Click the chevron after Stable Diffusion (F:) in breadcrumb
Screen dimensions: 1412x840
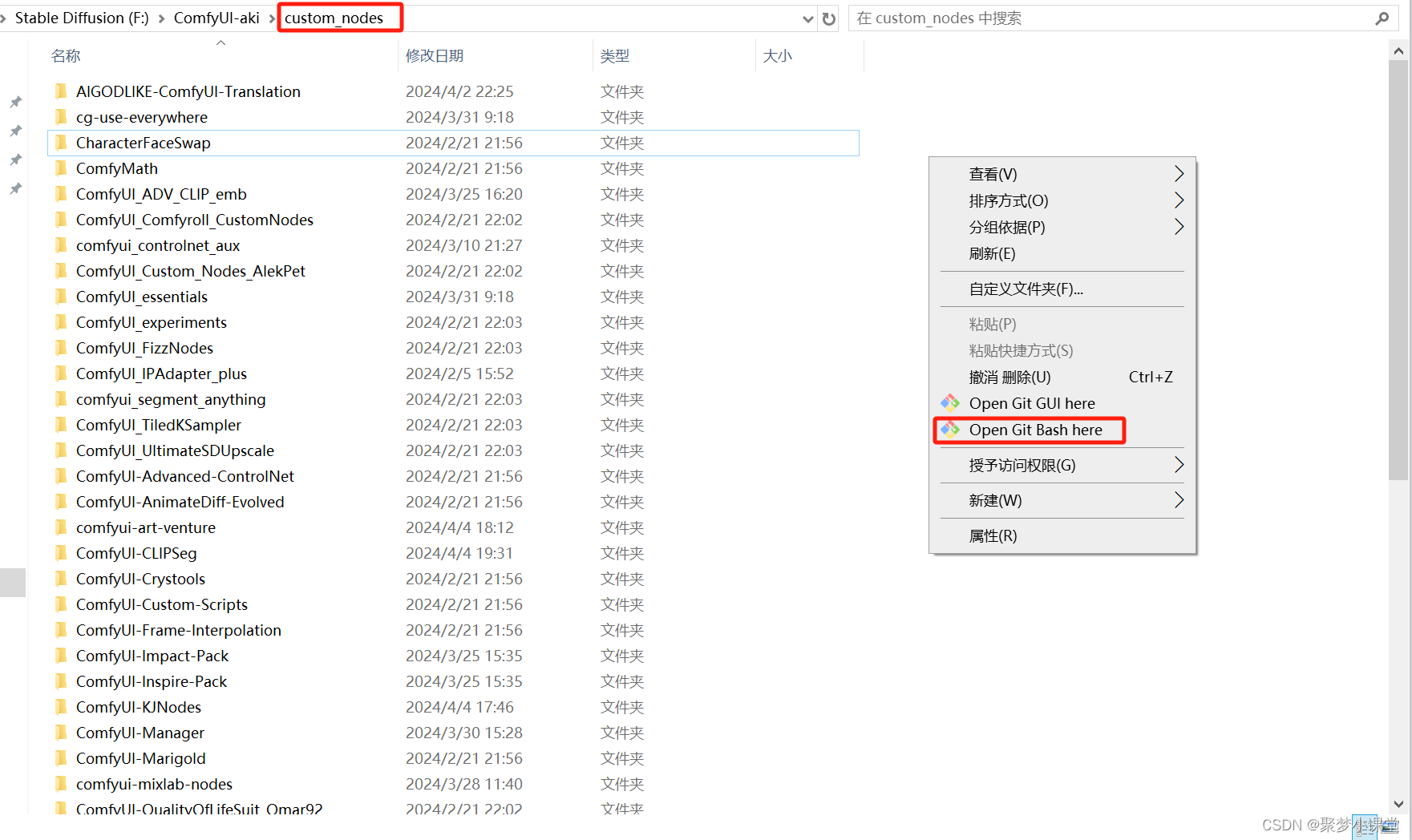point(161,18)
